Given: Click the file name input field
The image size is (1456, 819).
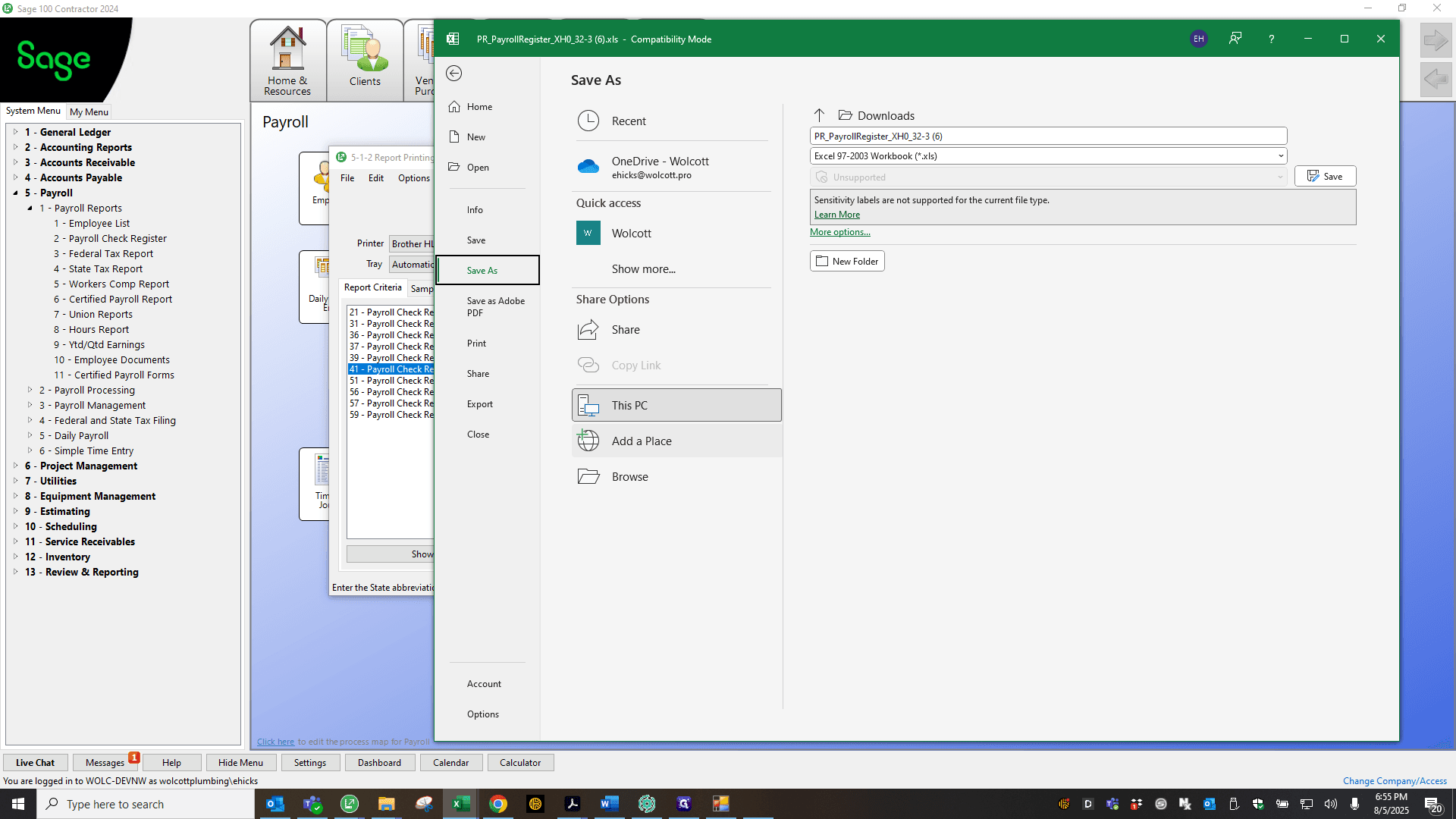Looking at the screenshot, I should pyautogui.click(x=1048, y=136).
